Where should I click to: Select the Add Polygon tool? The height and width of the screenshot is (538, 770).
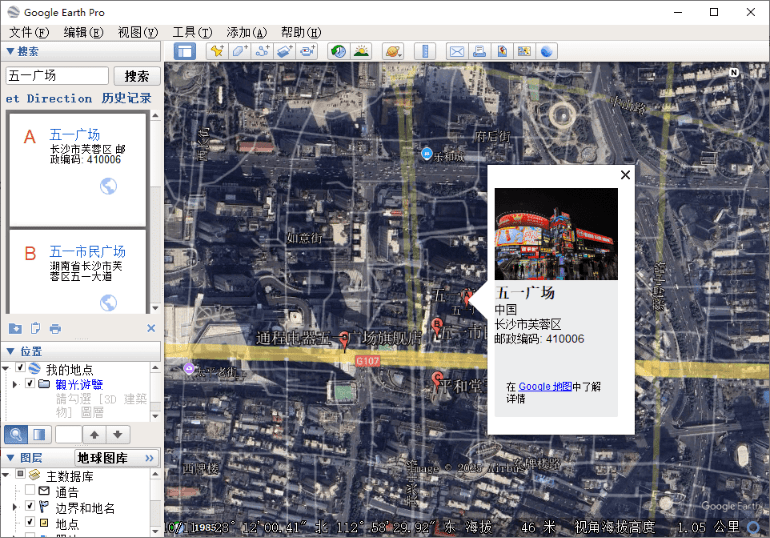(239, 51)
